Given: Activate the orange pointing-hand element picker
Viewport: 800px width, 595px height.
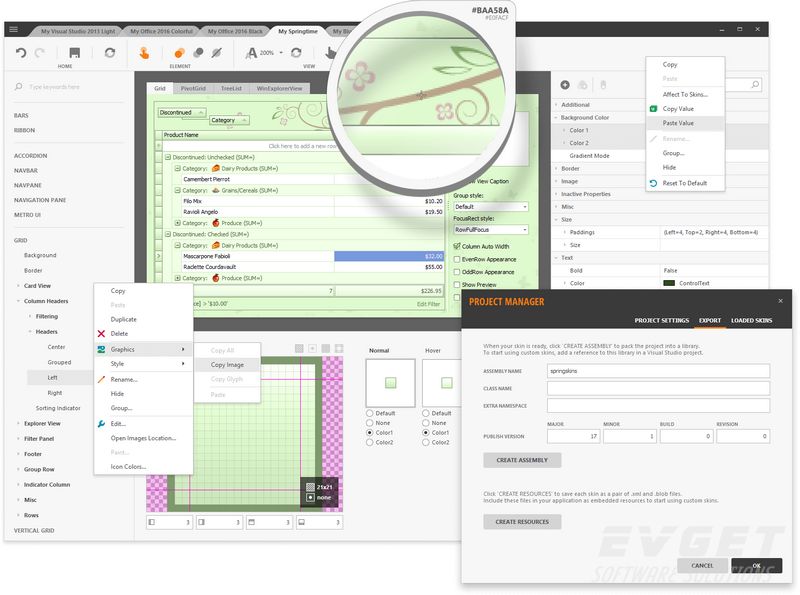Looking at the screenshot, I should (x=144, y=53).
